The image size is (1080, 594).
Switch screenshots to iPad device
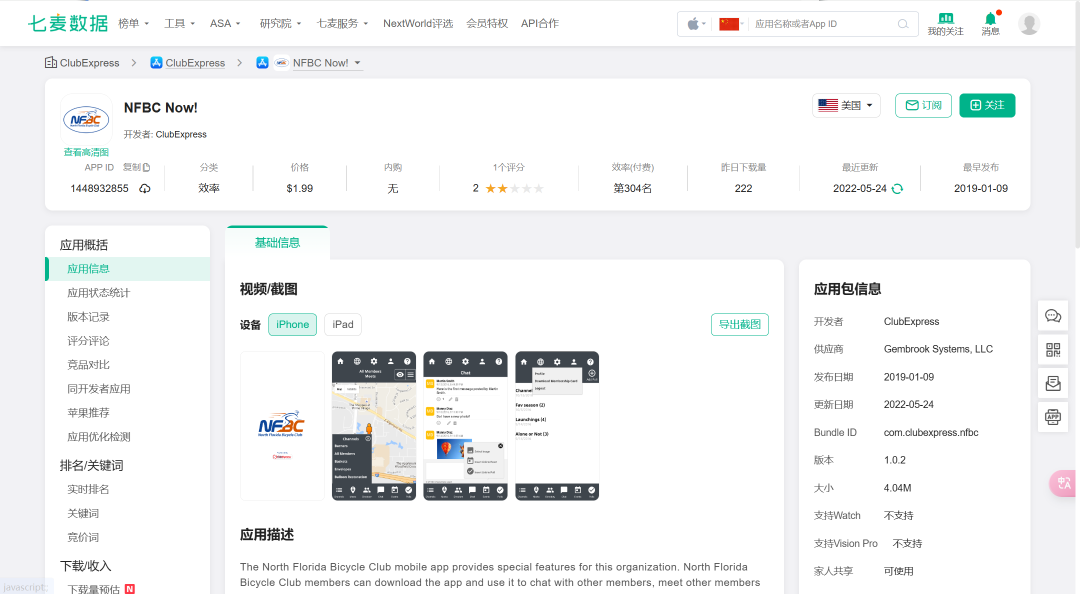[x=343, y=325]
